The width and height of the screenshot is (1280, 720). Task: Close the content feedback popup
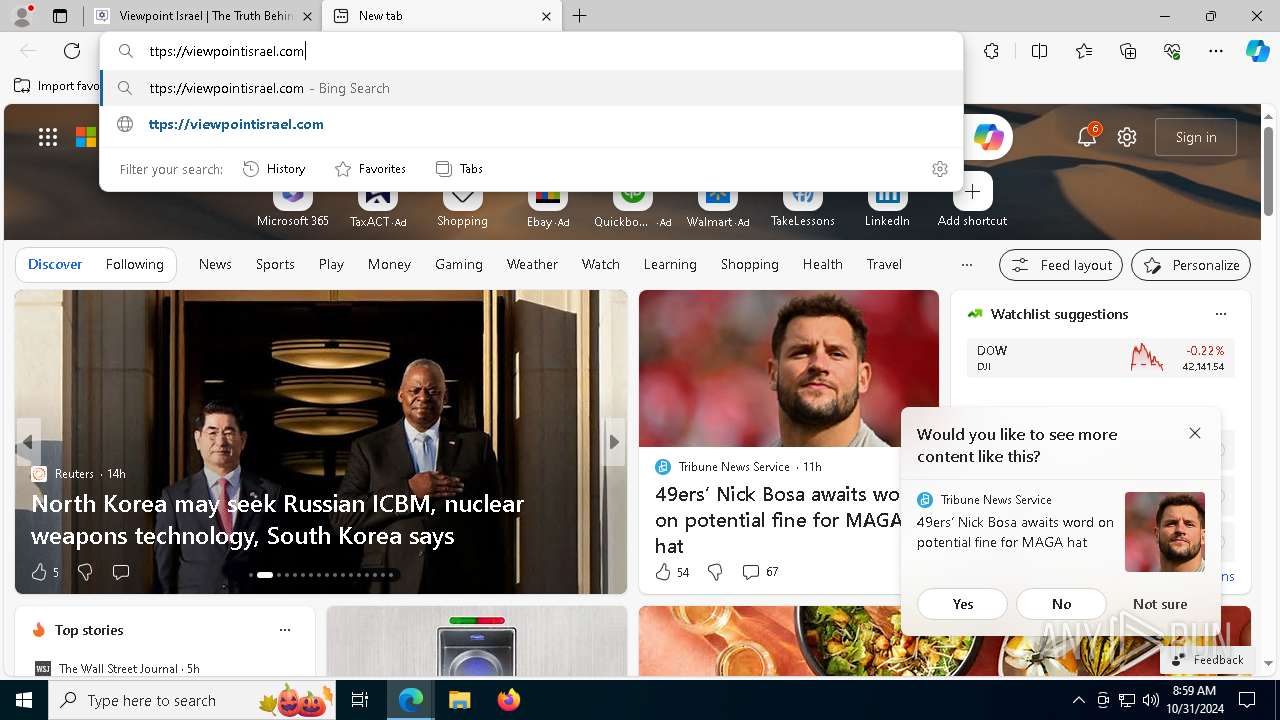(1195, 433)
